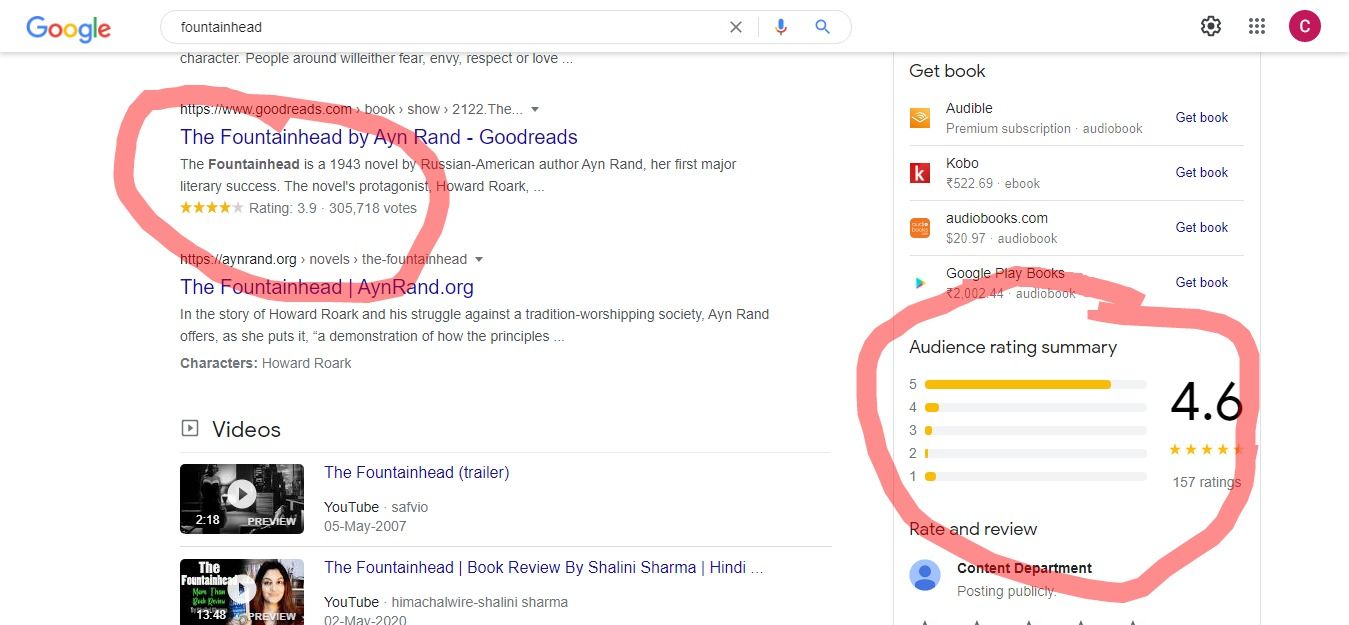The width and height of the screenshot is (1349, 625).
Task: Click the 3-star rating bar
Action: [1035, 430]
